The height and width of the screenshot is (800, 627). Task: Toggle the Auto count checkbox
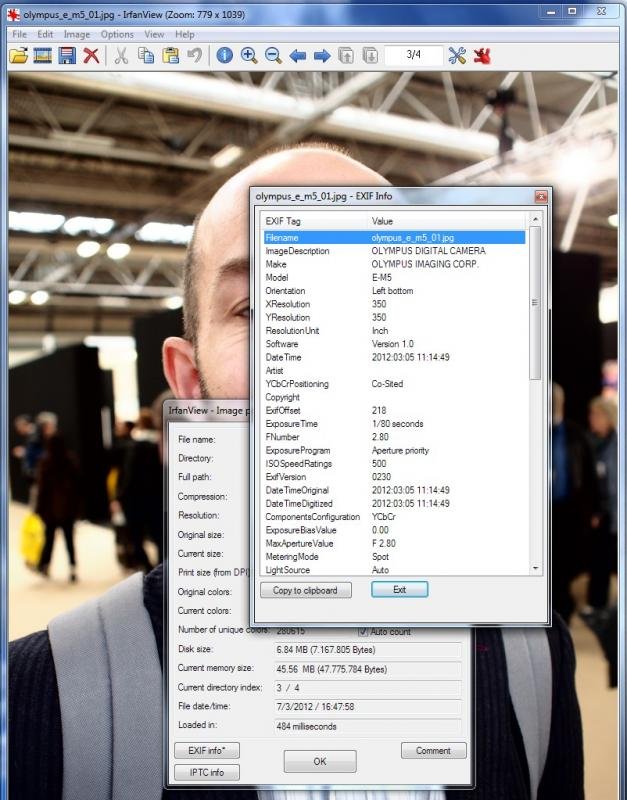click(363, 631)
